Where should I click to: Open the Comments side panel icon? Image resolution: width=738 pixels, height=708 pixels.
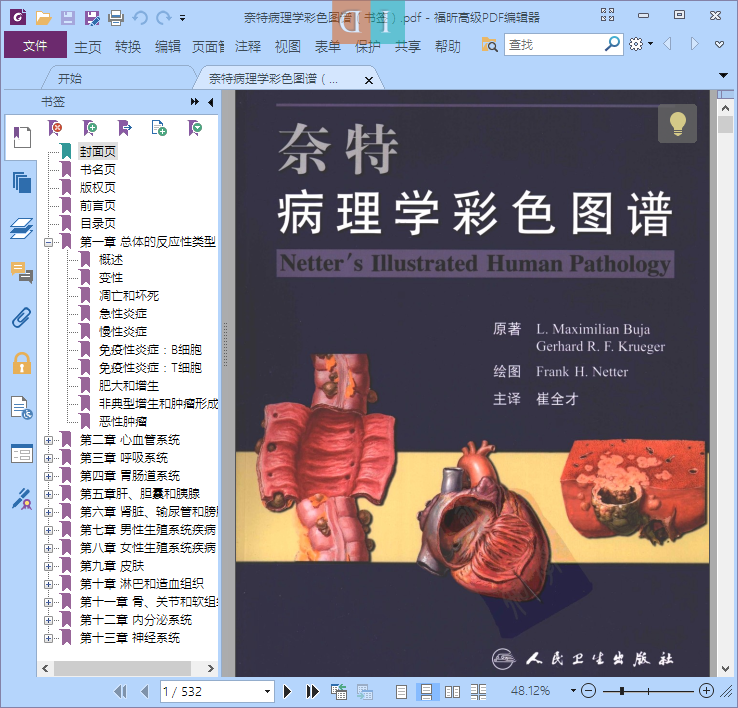22,273
